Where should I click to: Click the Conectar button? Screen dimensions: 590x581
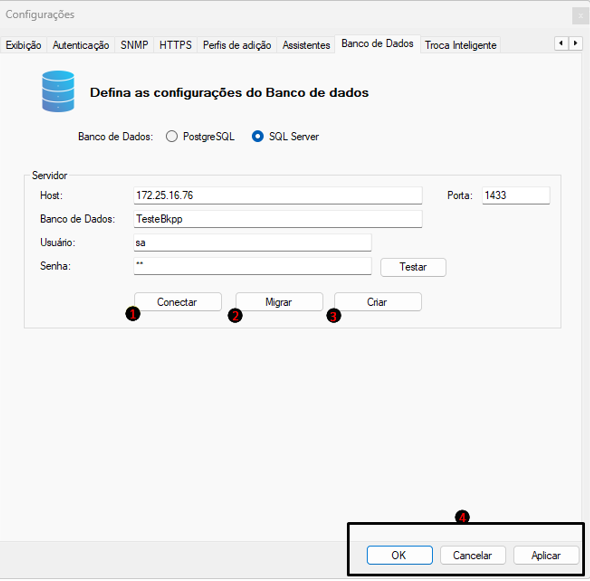pos(178,302)
